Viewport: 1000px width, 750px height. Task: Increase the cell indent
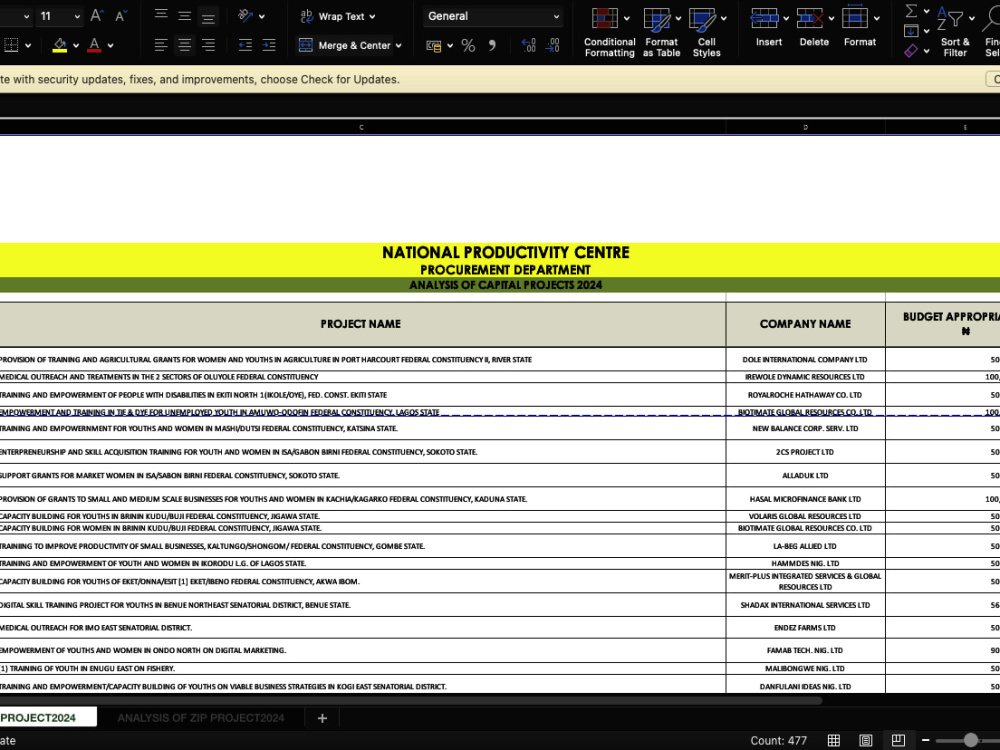pyautogui.click(x=269, y=45)
